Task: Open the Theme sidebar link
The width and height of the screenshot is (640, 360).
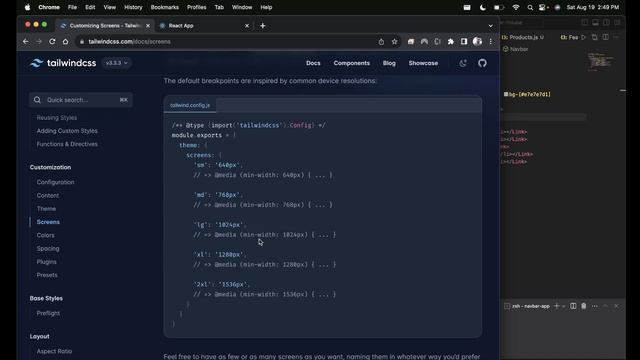Action: pos(46,209)
